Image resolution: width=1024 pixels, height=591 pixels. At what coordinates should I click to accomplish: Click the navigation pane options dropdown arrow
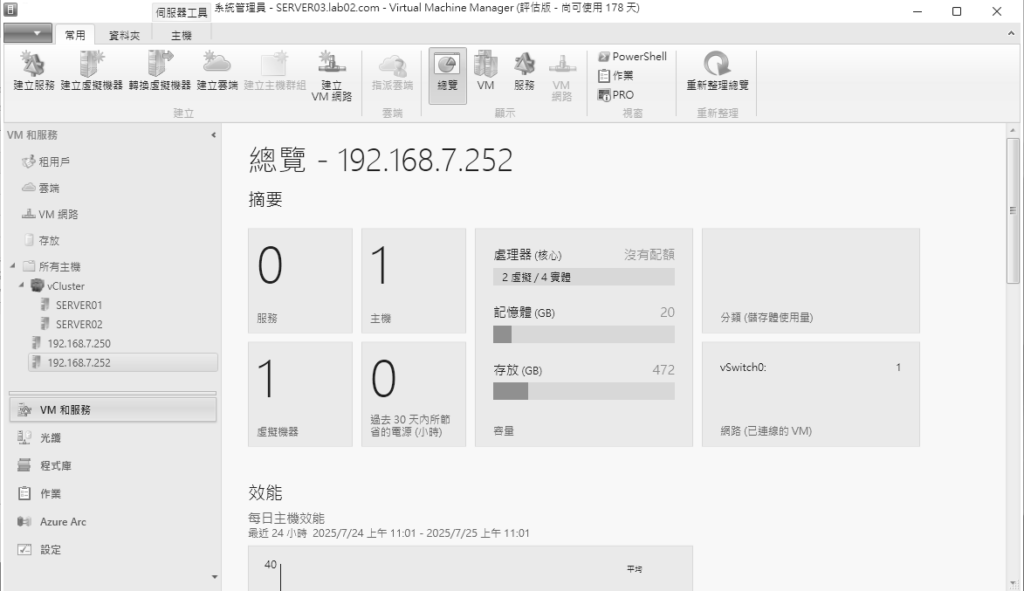(x=214, y=577)
